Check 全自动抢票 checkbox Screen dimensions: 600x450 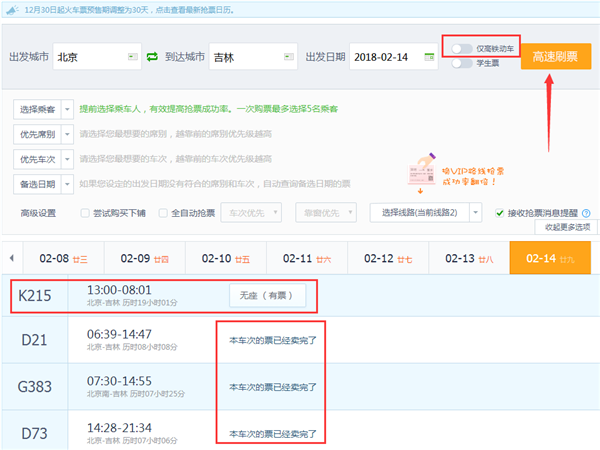tap(163, 213)
